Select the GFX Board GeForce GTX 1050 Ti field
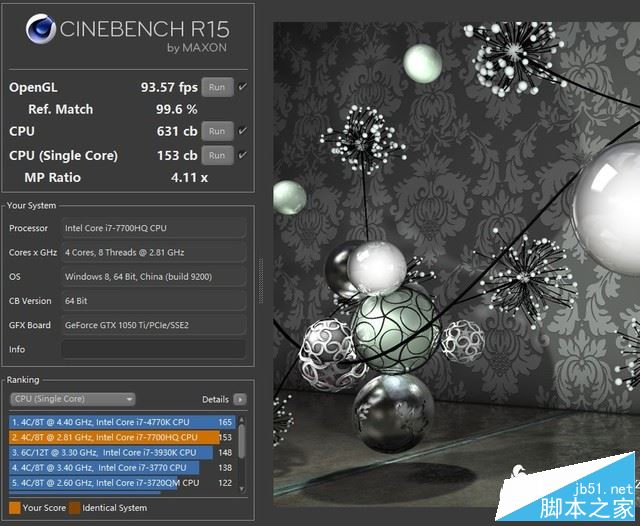 153,325
